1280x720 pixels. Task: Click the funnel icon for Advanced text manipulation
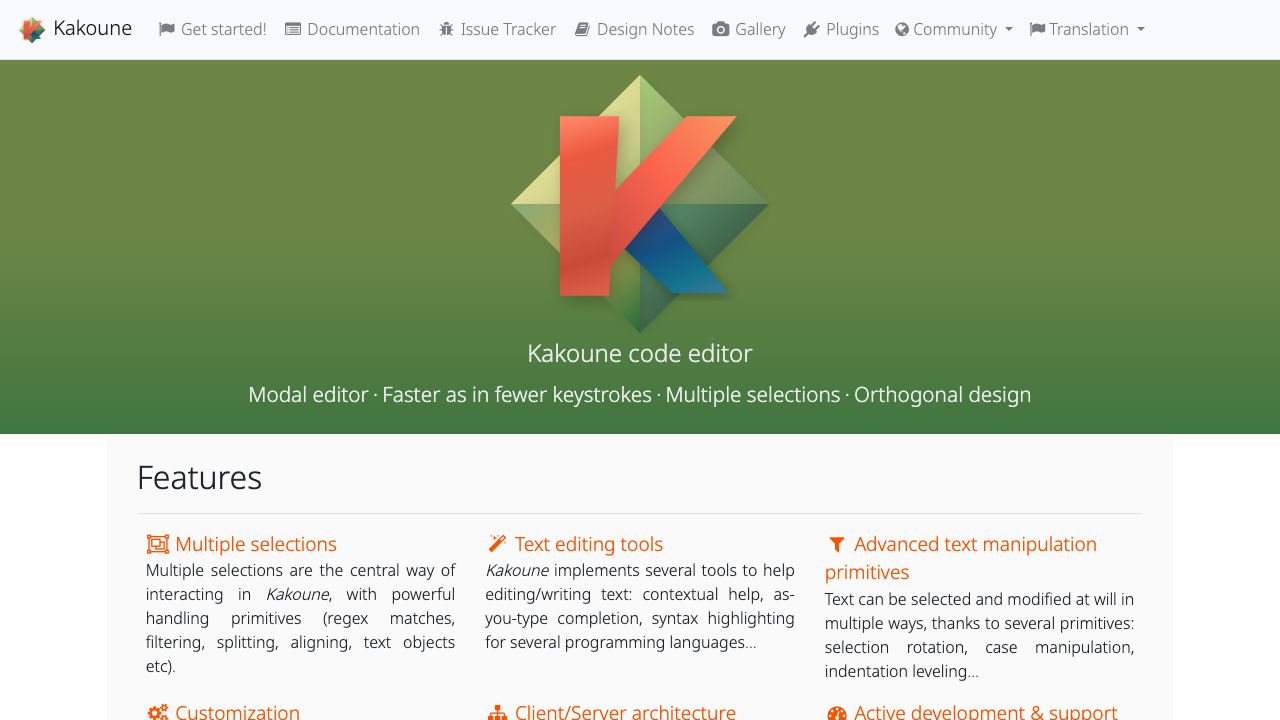click(837, 544)
